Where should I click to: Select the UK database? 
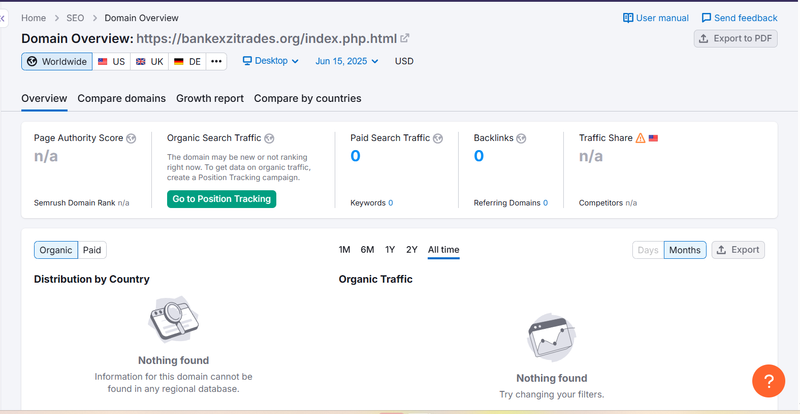(x=149, y=61)
